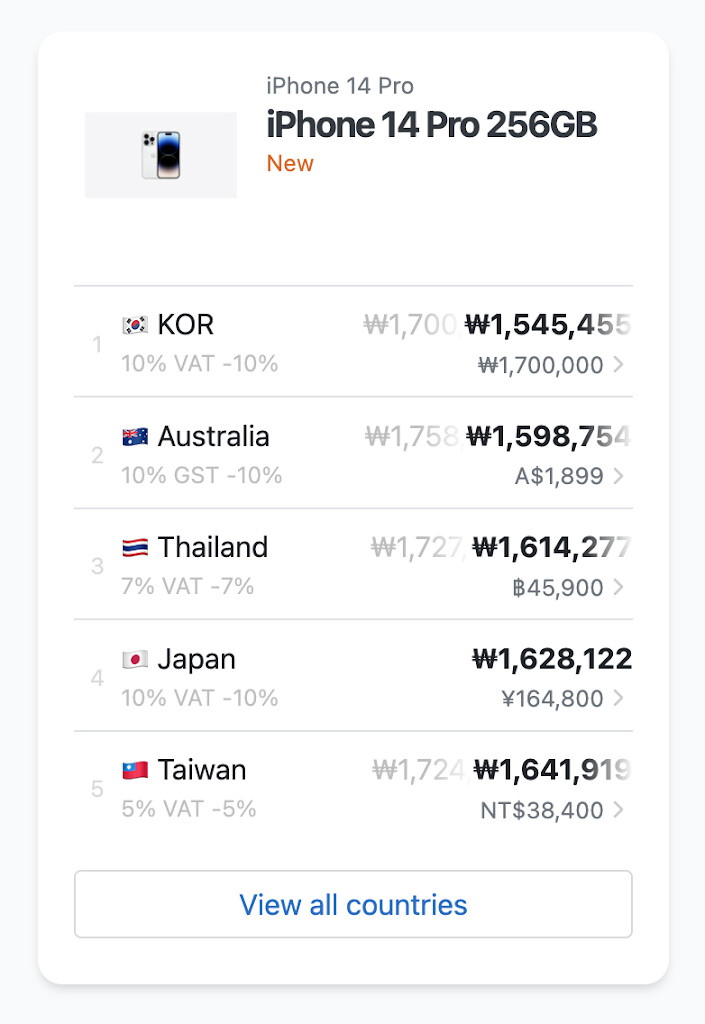
Task: Open the Taiwan row chevron arrow
Action: coord(619,810)
